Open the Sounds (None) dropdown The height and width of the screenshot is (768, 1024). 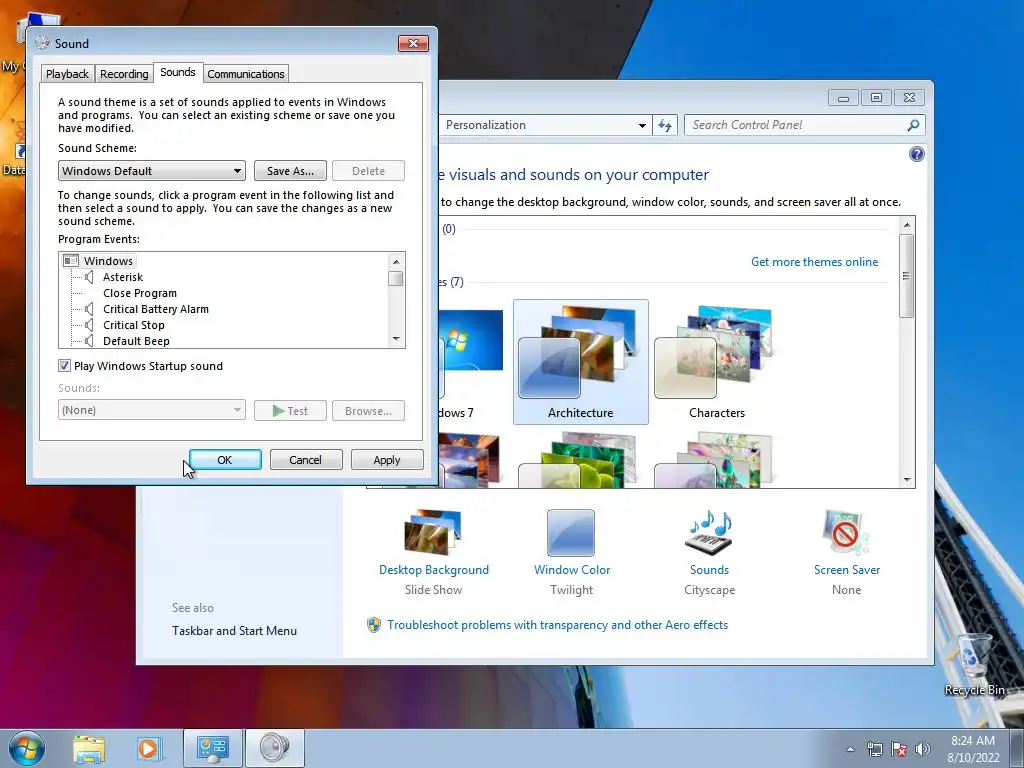coord(152,410)
